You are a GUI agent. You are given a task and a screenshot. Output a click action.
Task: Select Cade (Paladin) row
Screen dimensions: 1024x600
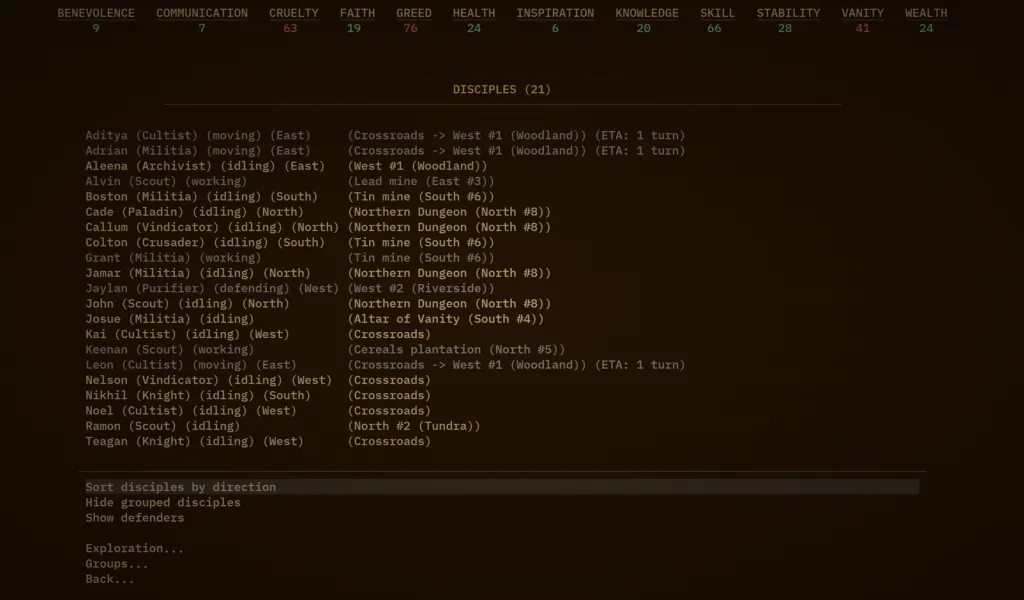tap(318, 212)
